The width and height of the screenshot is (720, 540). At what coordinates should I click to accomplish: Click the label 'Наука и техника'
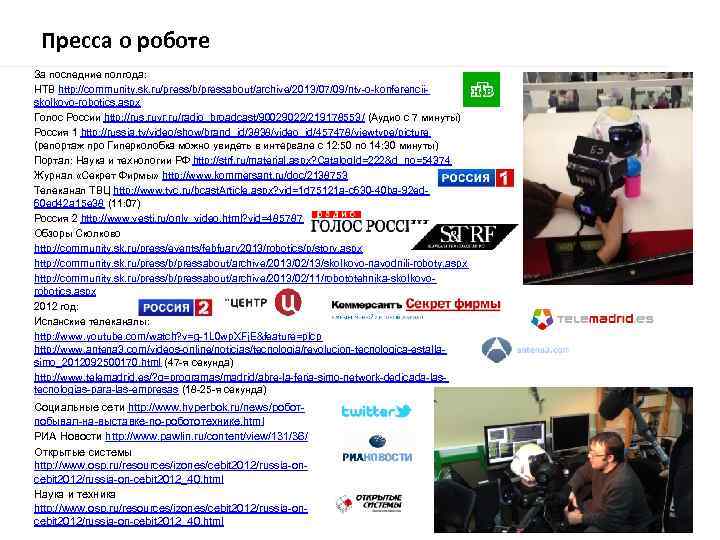(x=75, y=494)
